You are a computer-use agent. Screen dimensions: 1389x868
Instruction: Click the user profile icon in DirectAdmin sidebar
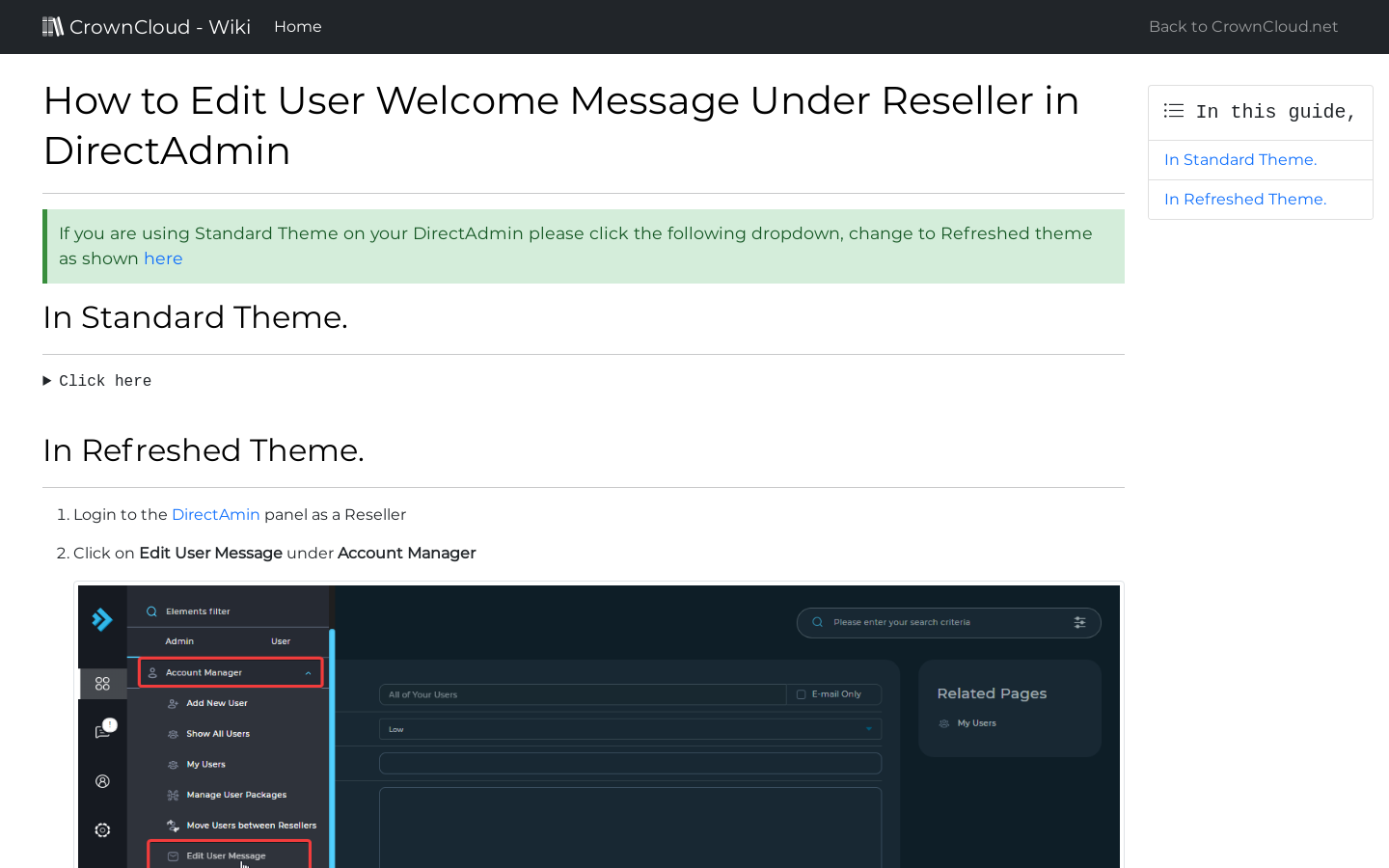click(x=102, y=781)
